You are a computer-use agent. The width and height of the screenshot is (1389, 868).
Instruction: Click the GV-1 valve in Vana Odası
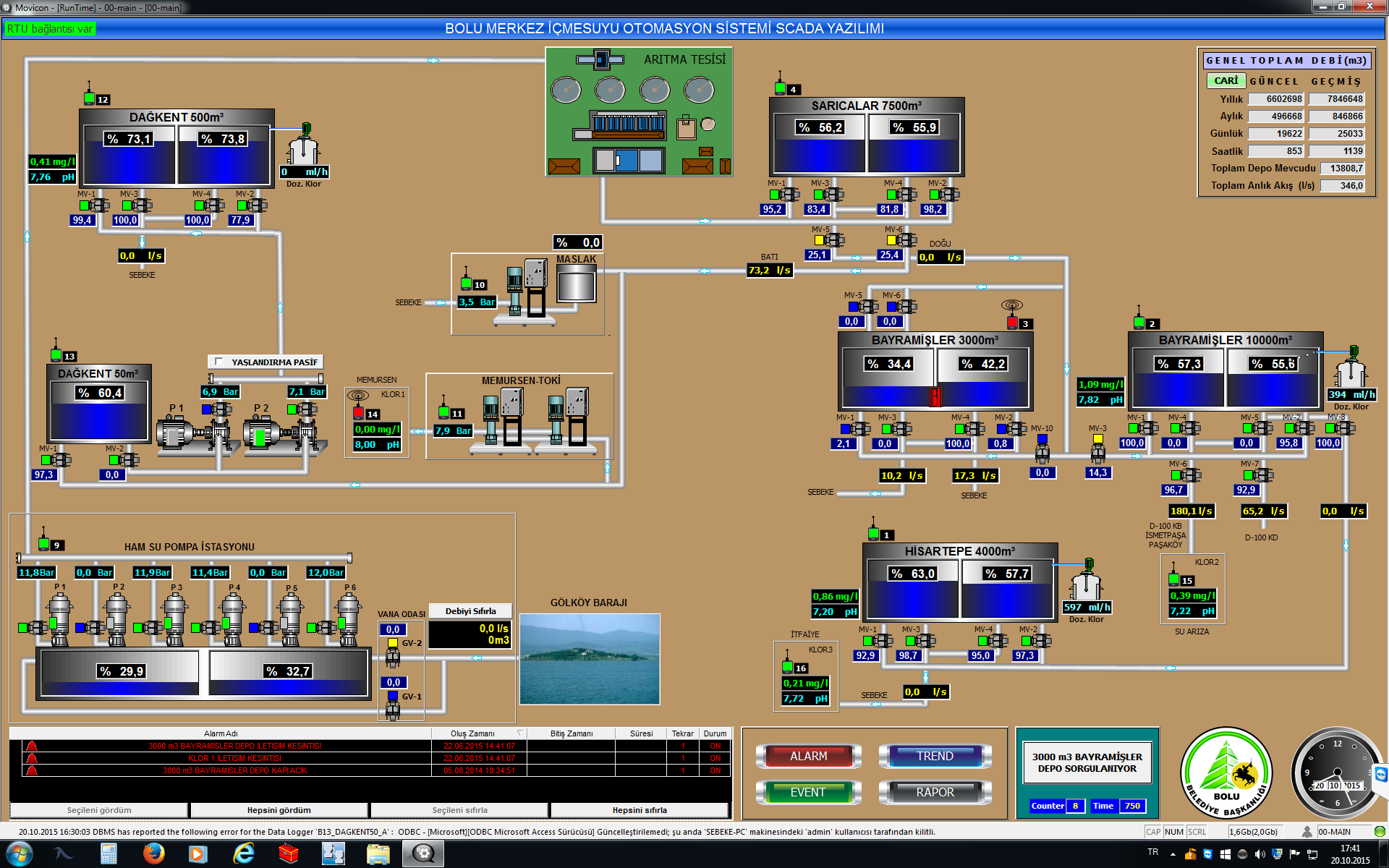393,705
